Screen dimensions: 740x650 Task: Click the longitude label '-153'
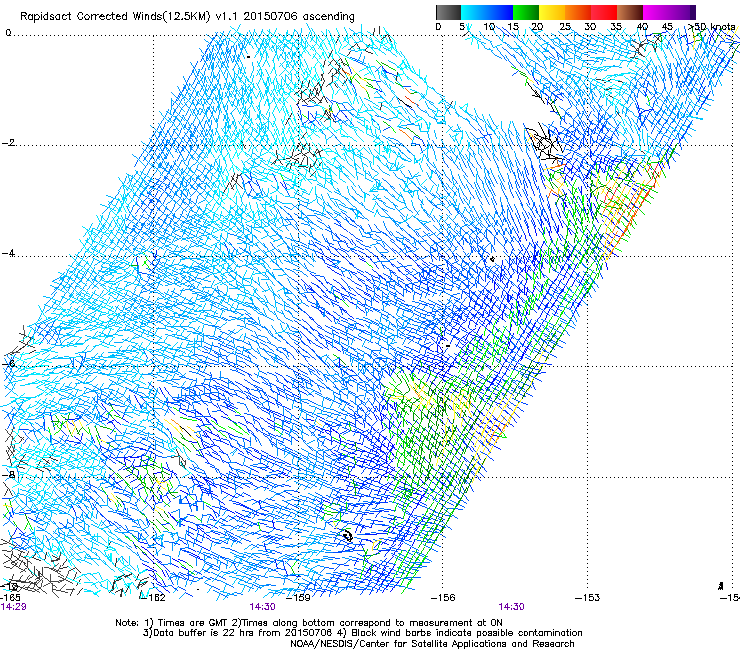click(588, 598)
